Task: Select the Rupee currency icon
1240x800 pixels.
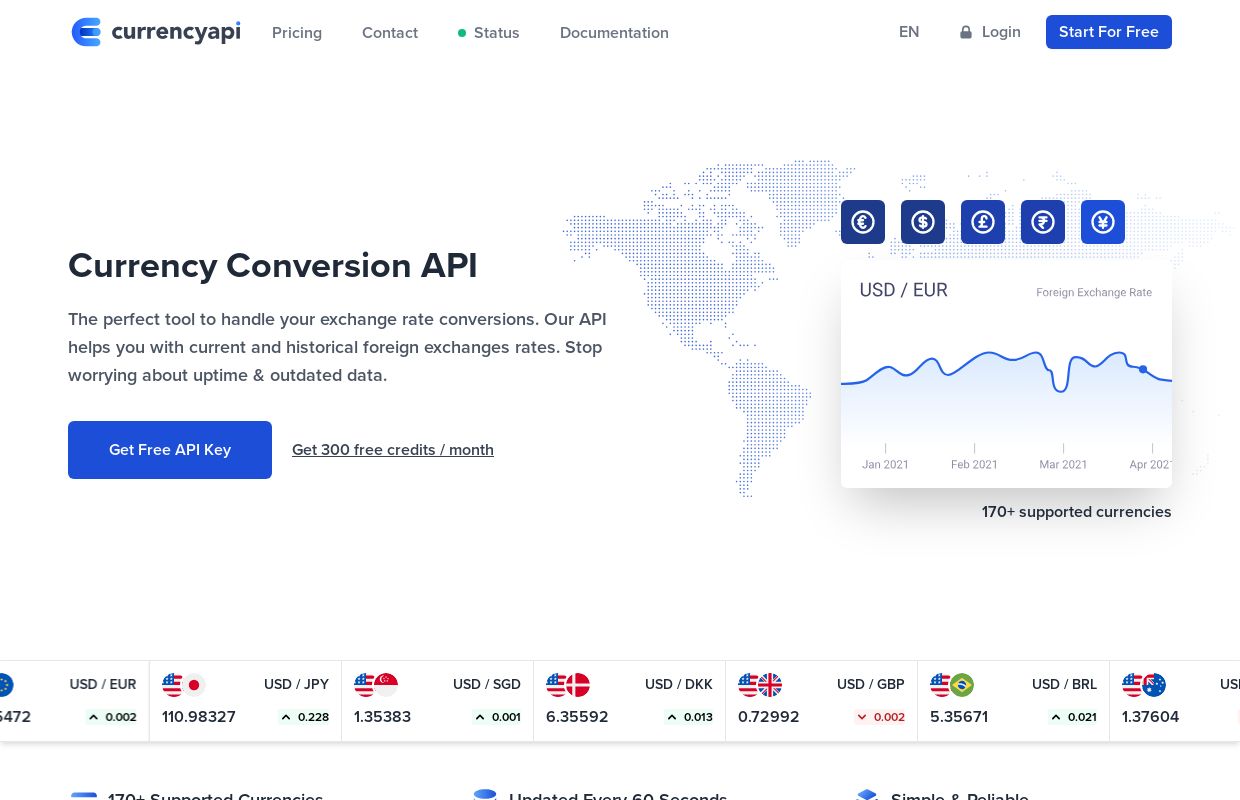Action: 1043,222
